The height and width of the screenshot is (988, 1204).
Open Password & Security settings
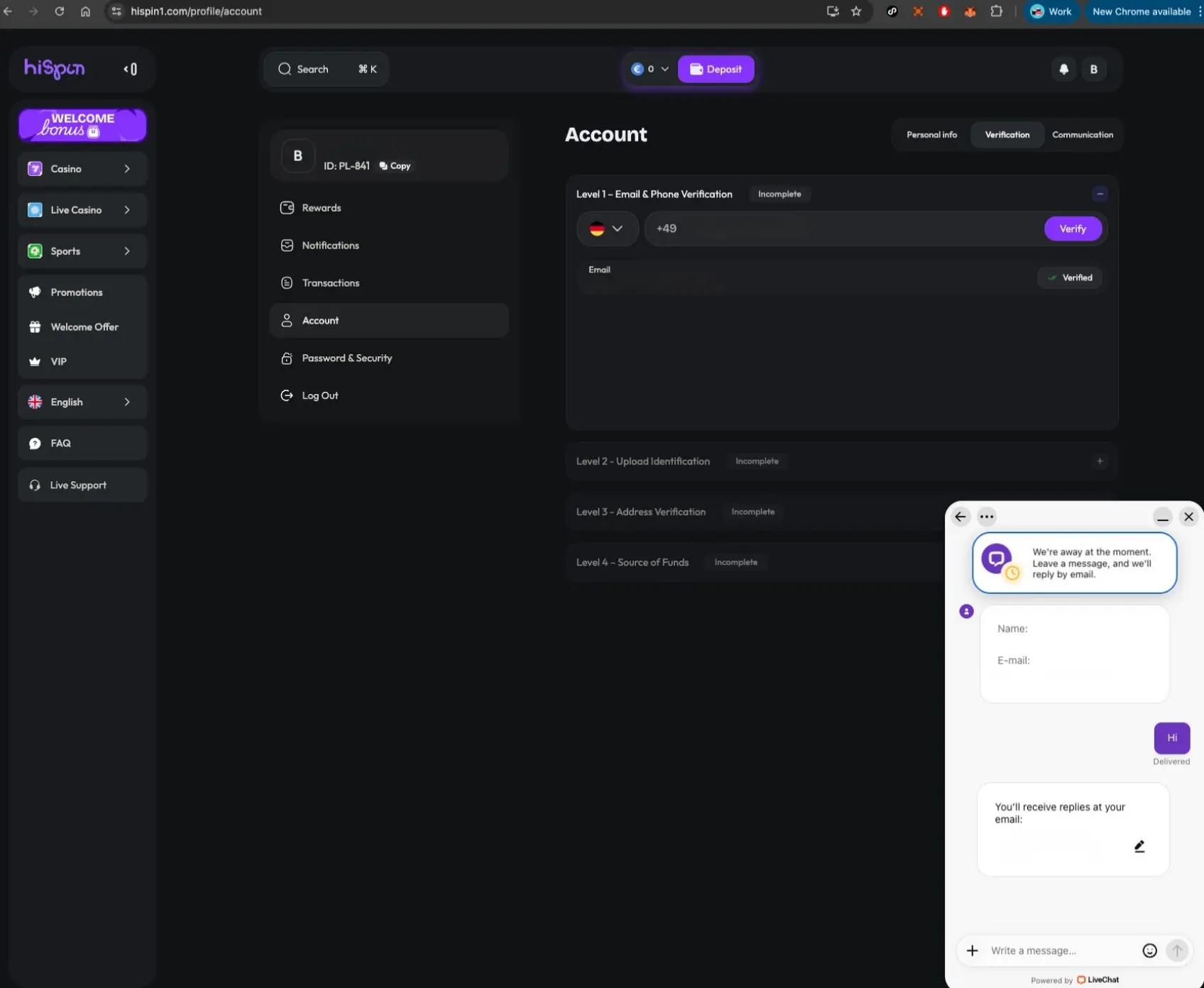tap(389, 358)
